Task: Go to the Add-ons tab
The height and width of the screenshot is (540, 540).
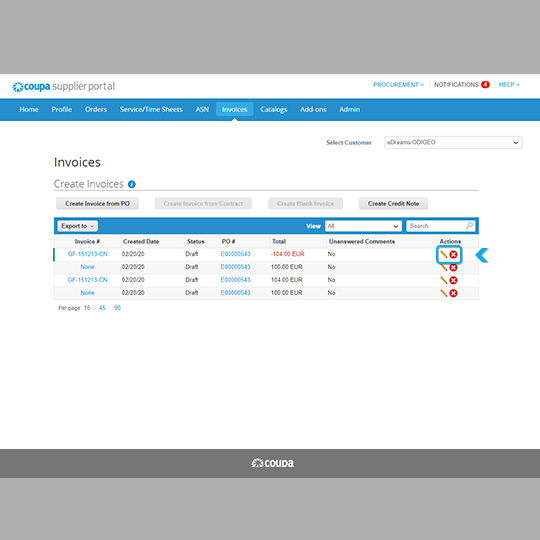Action: click(313, 110)
